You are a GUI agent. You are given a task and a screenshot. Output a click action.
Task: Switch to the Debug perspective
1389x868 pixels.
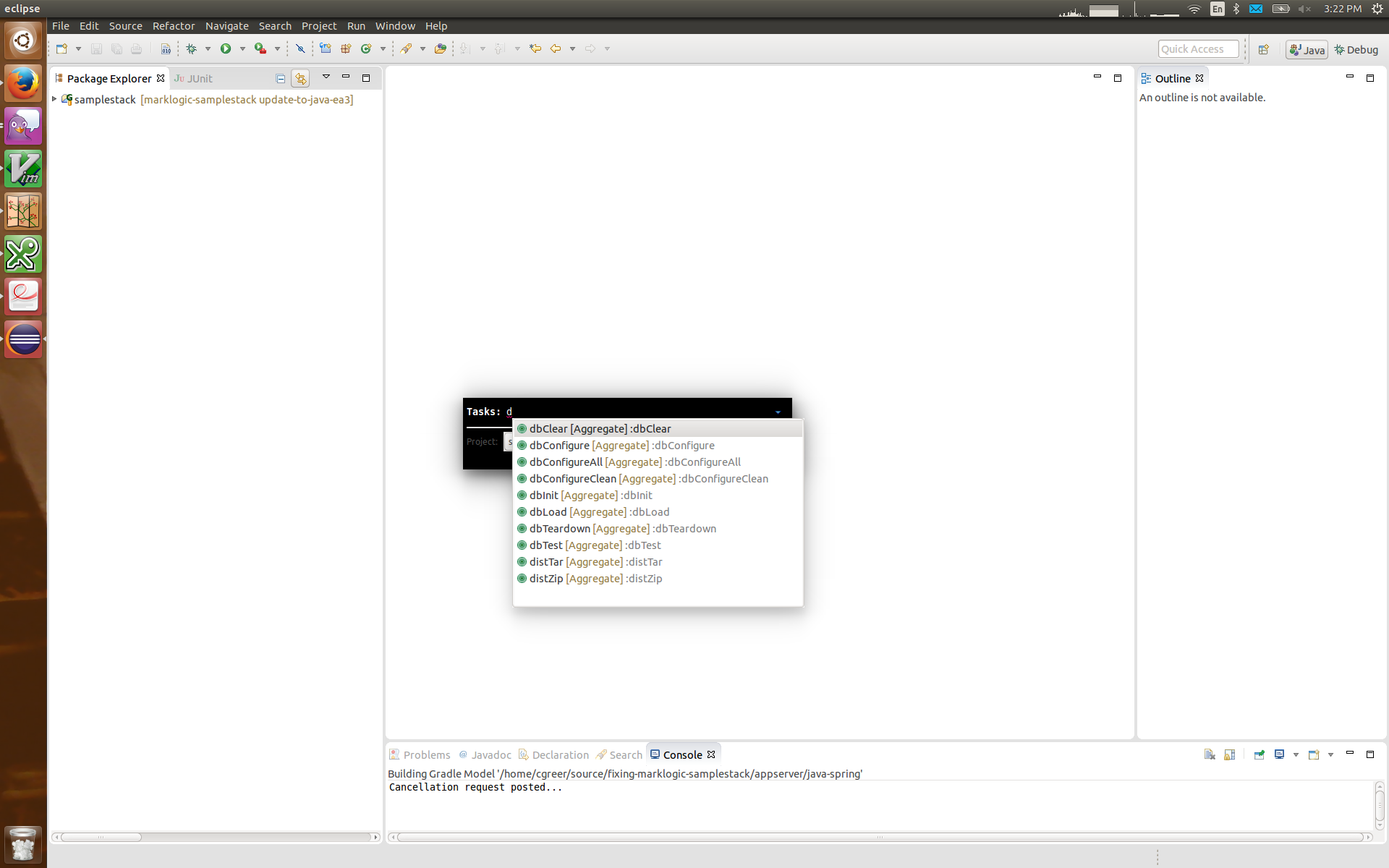pyautogui.click(x=1356, y=49)
